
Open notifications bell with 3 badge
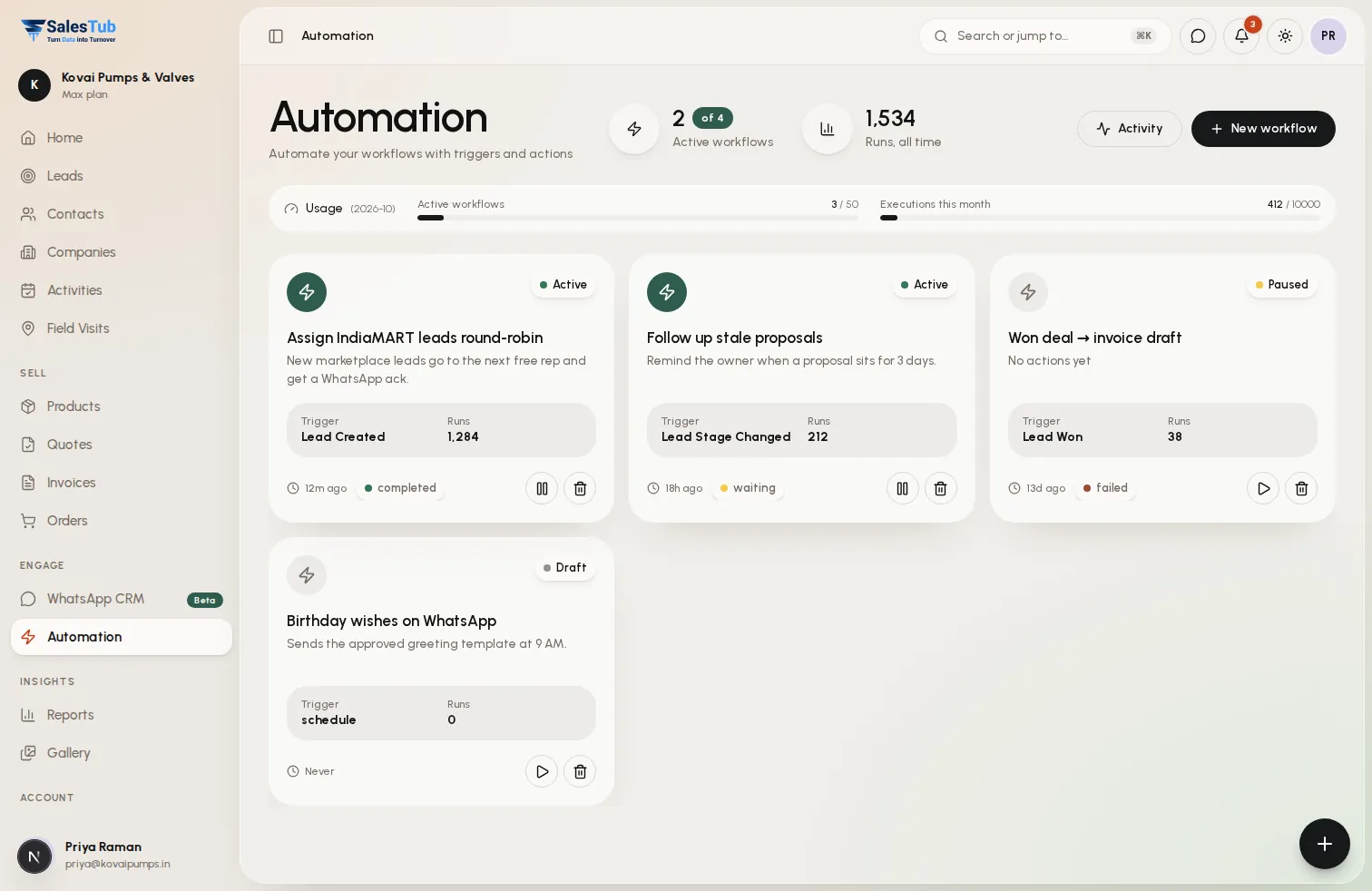click(1241, 36)
